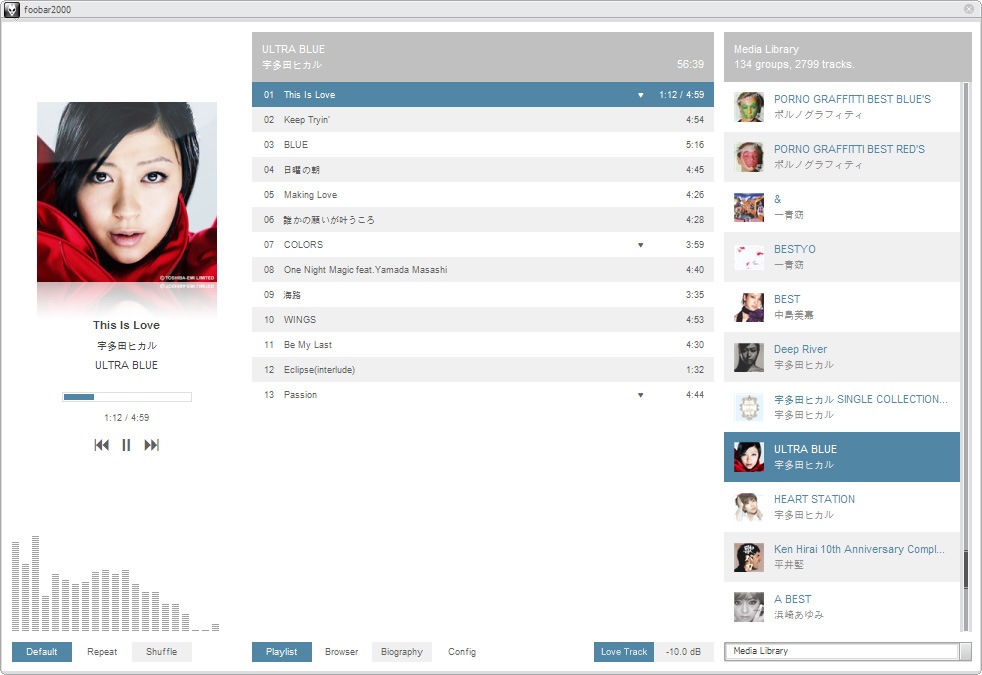Screen dimensions: 982x675
Task: Pause the current playback
Action: 126,445
